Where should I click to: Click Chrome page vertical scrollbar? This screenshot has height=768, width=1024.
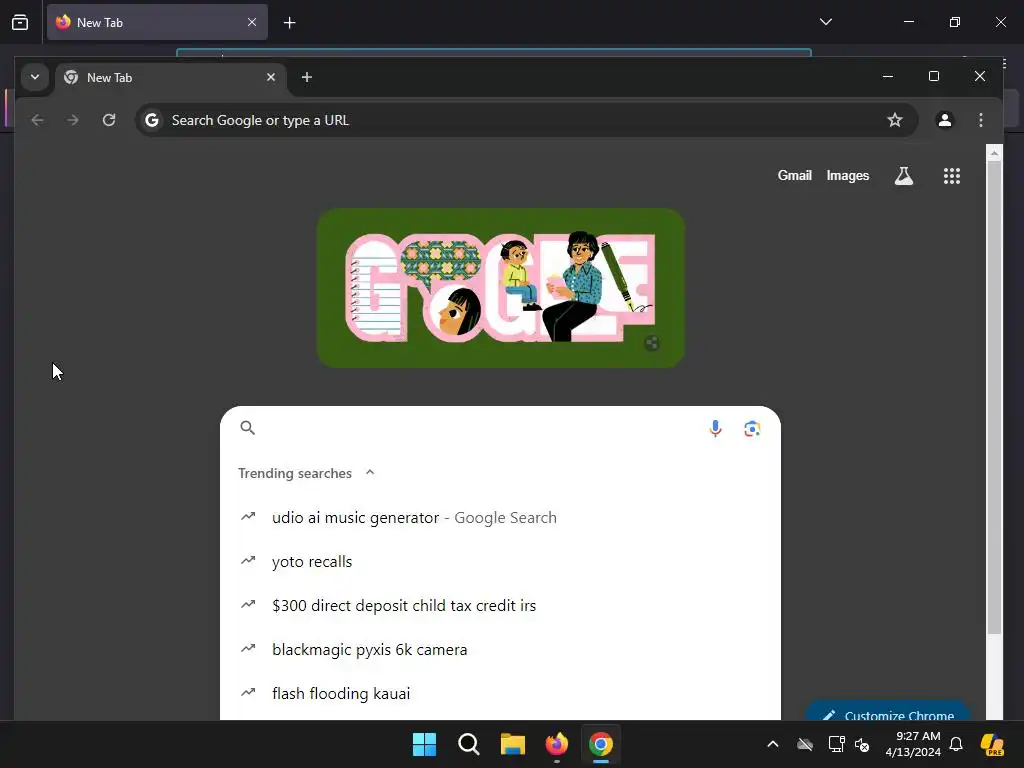click(994, 397)
